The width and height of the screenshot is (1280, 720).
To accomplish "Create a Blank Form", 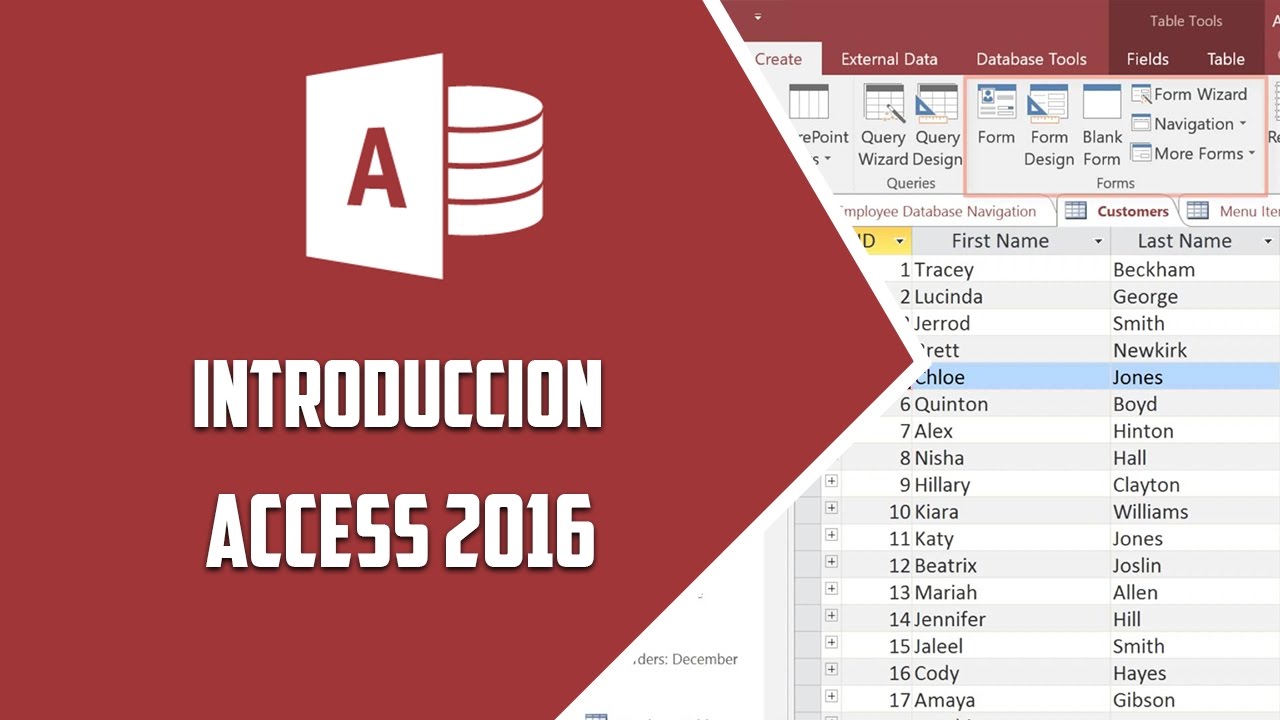I will pyautogui.click(x=1102, y=125).
